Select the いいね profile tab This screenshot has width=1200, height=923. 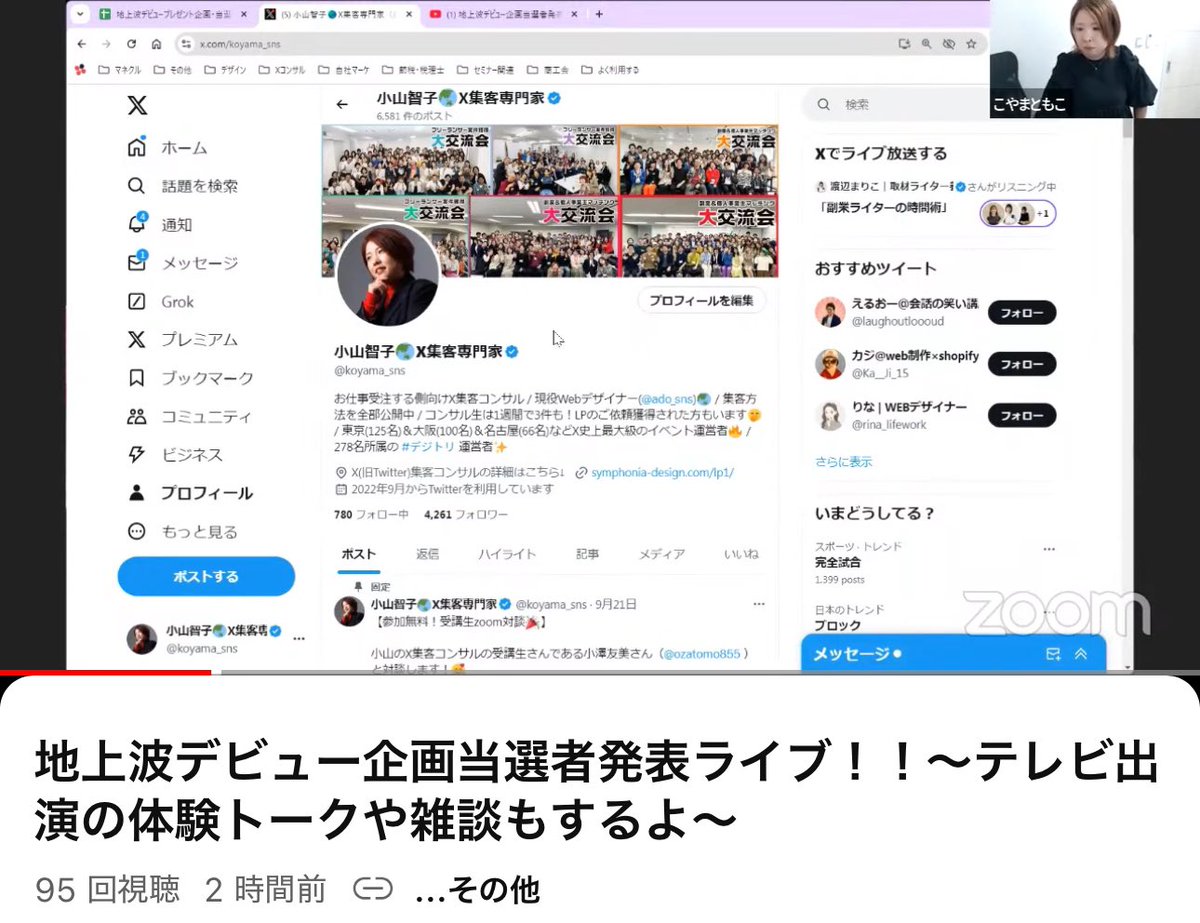(741, 554)
